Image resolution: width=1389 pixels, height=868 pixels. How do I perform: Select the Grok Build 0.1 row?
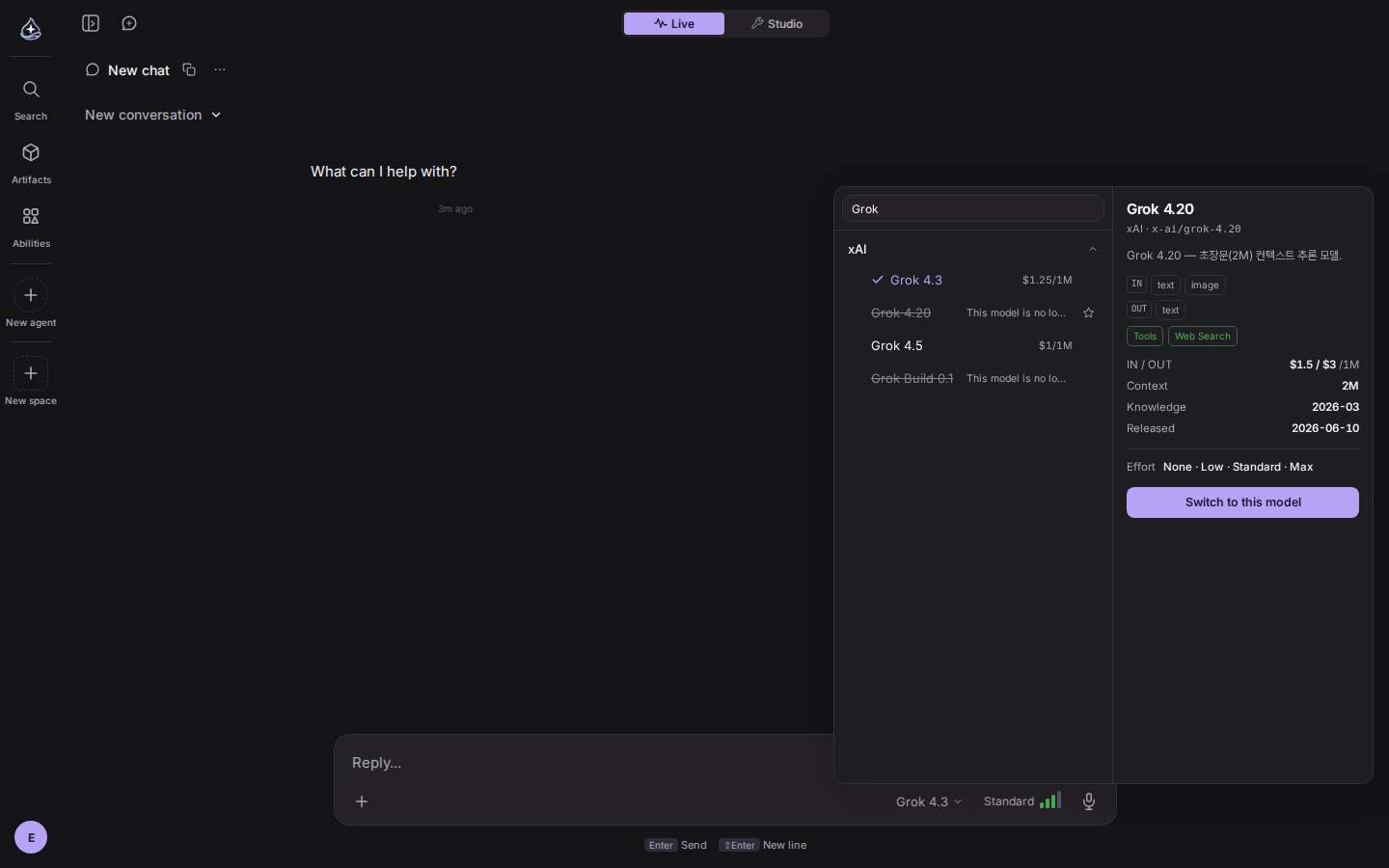[x=972, y=378]
